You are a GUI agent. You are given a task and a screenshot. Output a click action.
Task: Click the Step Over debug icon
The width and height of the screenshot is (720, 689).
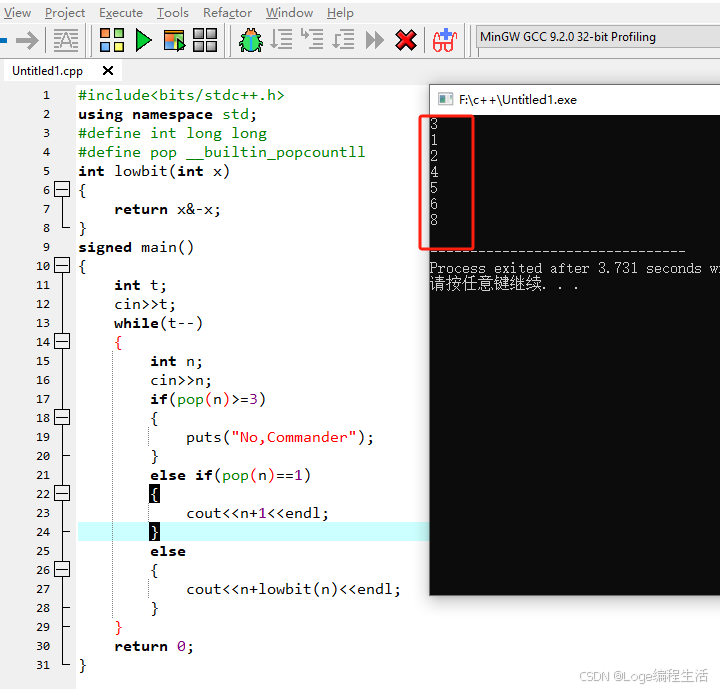coord(281,40)
